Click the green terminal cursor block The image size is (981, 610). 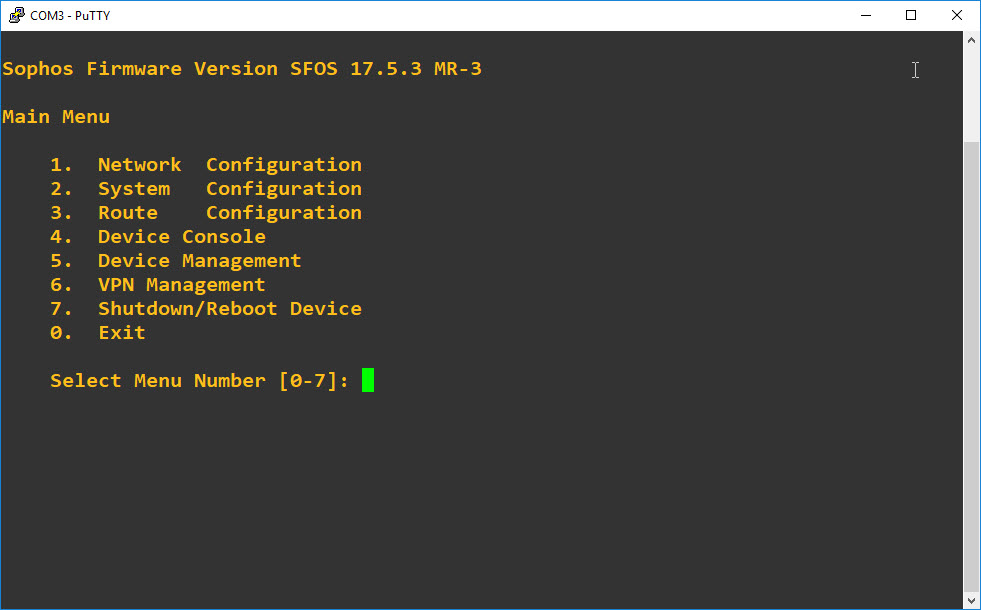pos(368,380)
